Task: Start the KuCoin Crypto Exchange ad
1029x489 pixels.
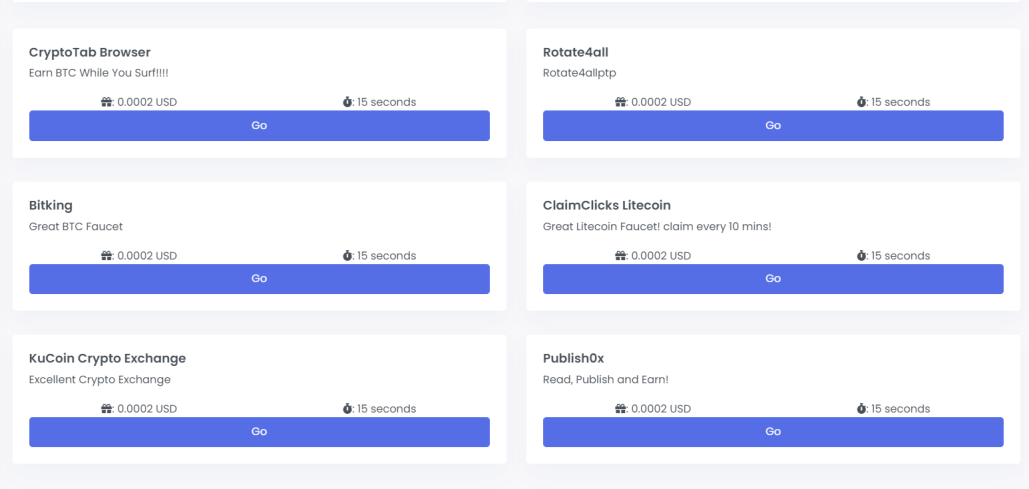Action: click(x=259, y=432)
